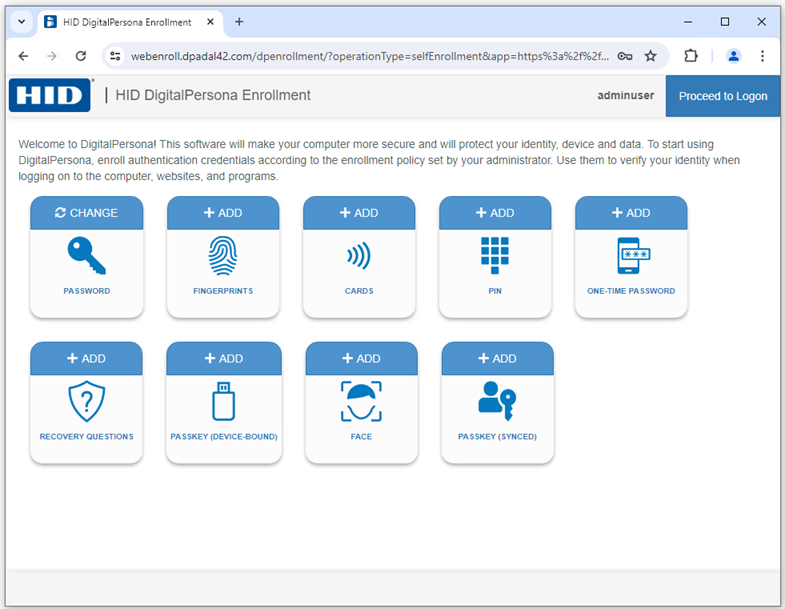Select the Fingerprints icon
Viewport: 785px width, 609px height.
(x=223, y=256)
